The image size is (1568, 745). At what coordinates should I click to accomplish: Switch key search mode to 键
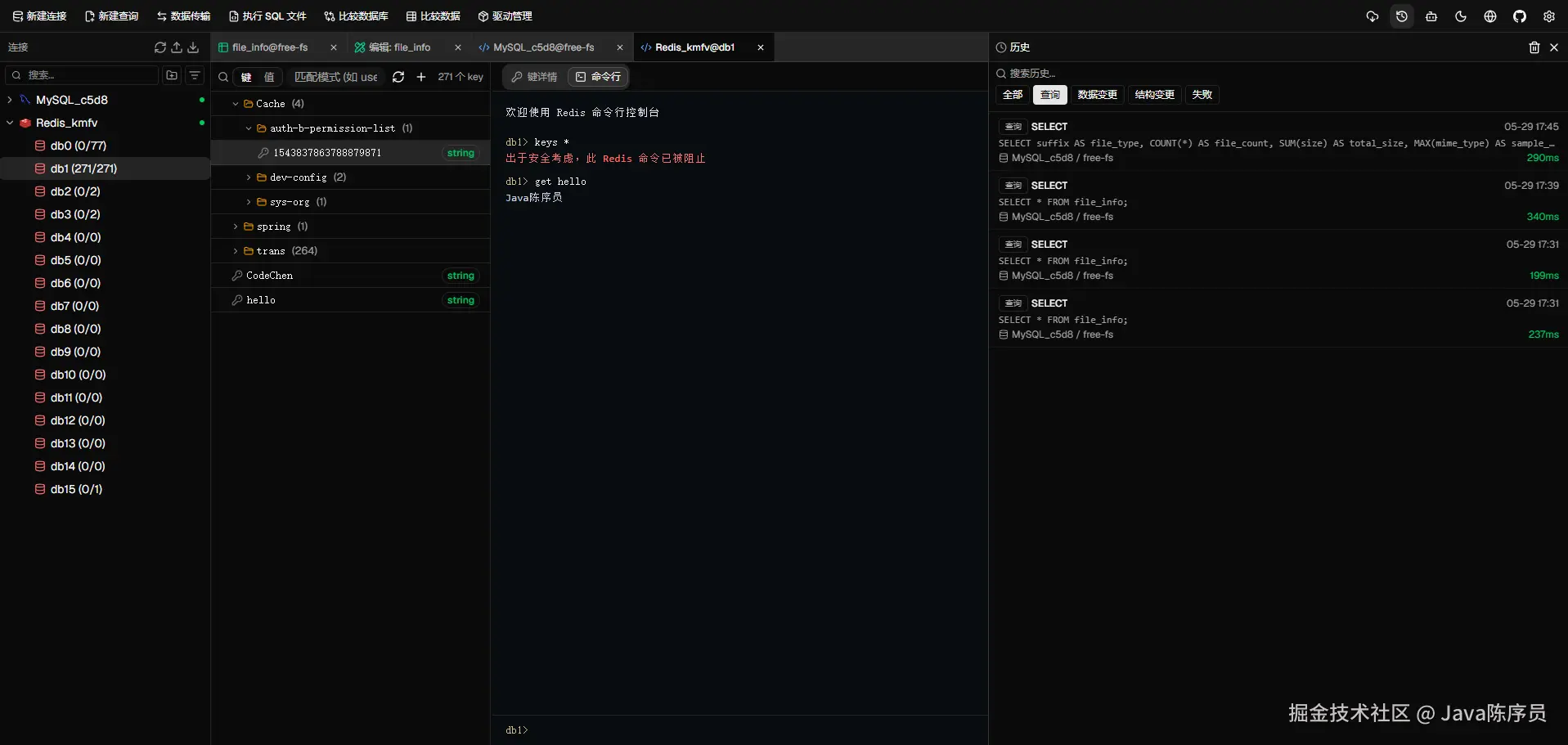[246, 77]
